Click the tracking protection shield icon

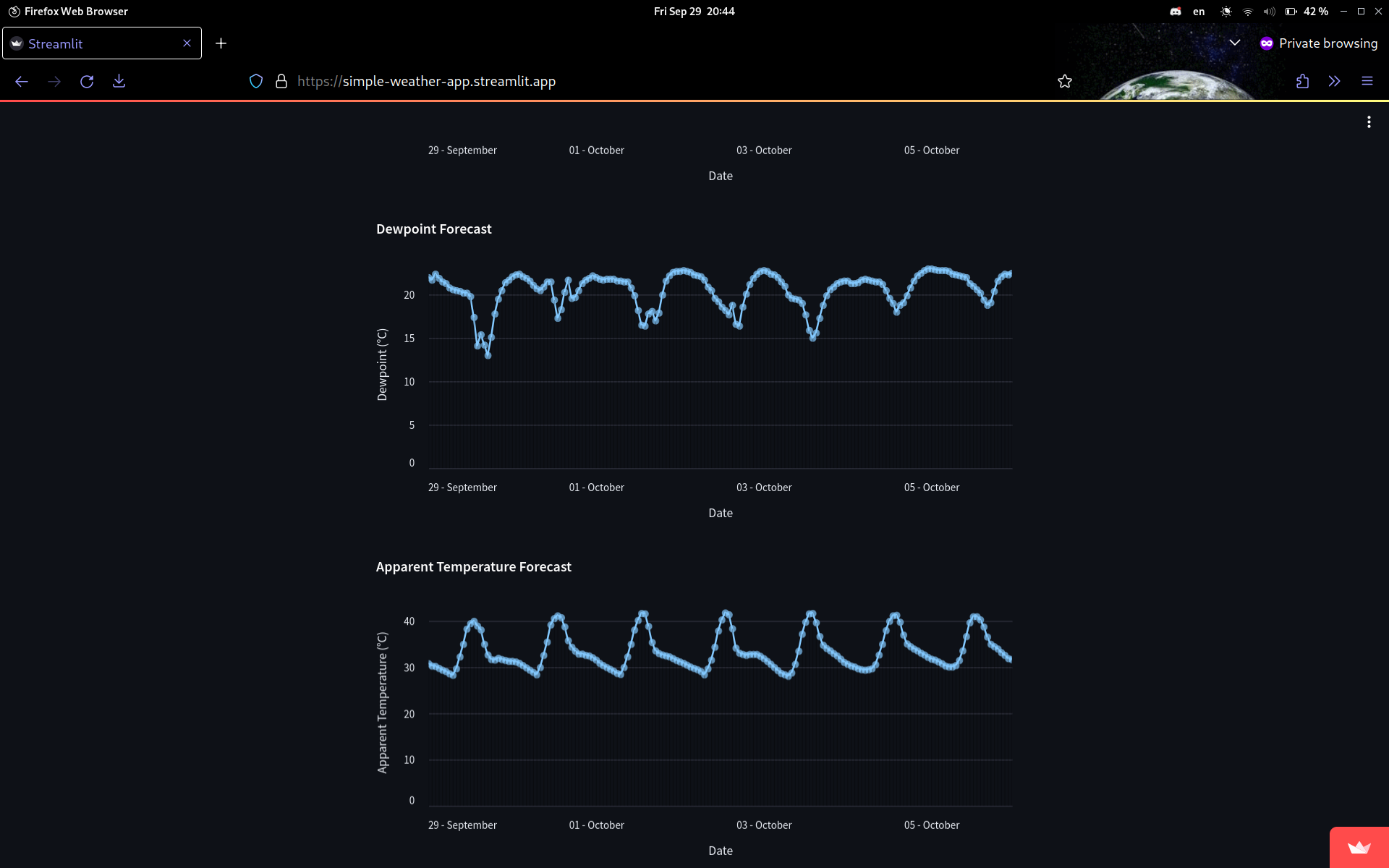(256, 81)
